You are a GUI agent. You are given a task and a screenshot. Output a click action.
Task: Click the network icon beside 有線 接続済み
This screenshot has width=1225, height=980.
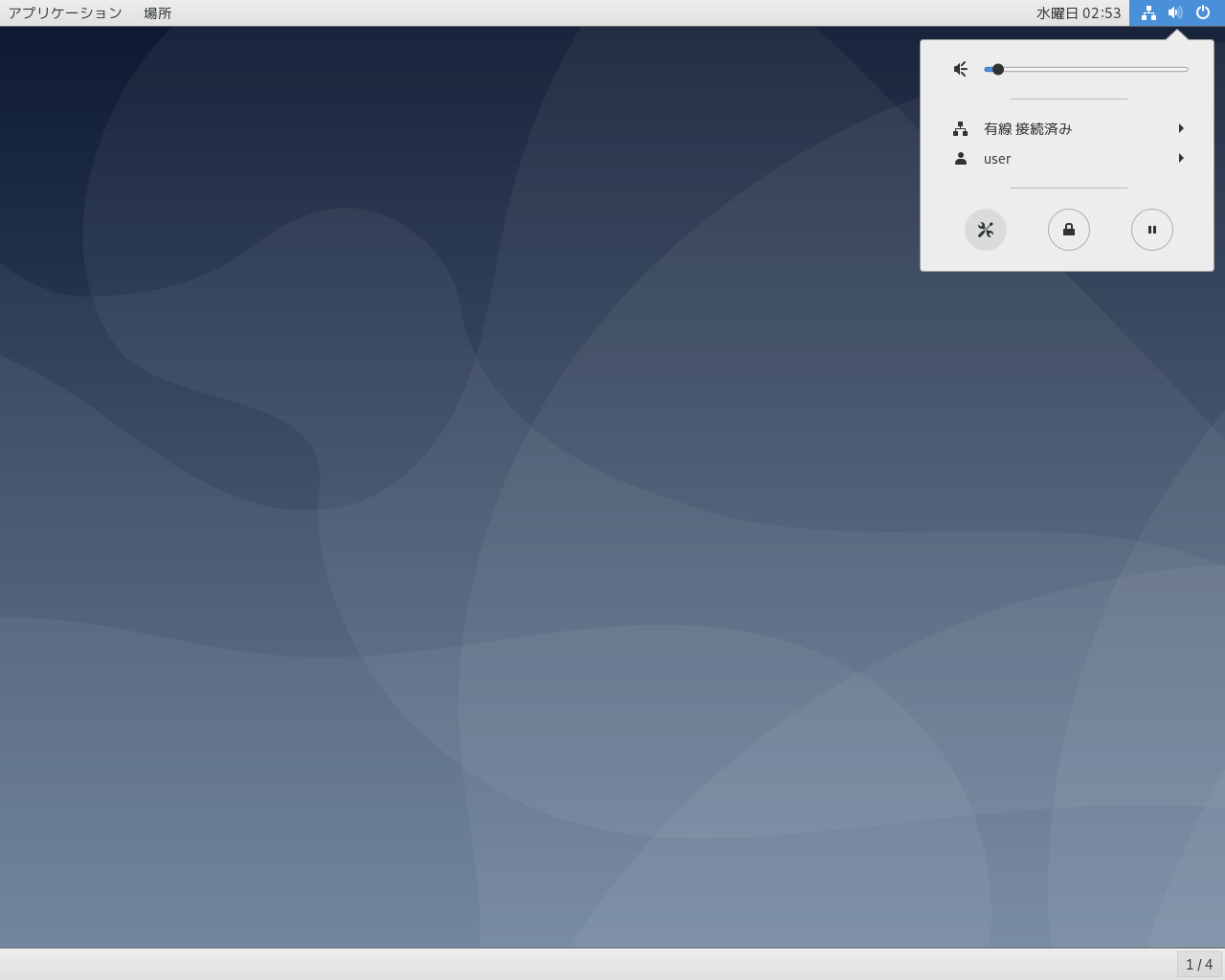pos(960,128)
